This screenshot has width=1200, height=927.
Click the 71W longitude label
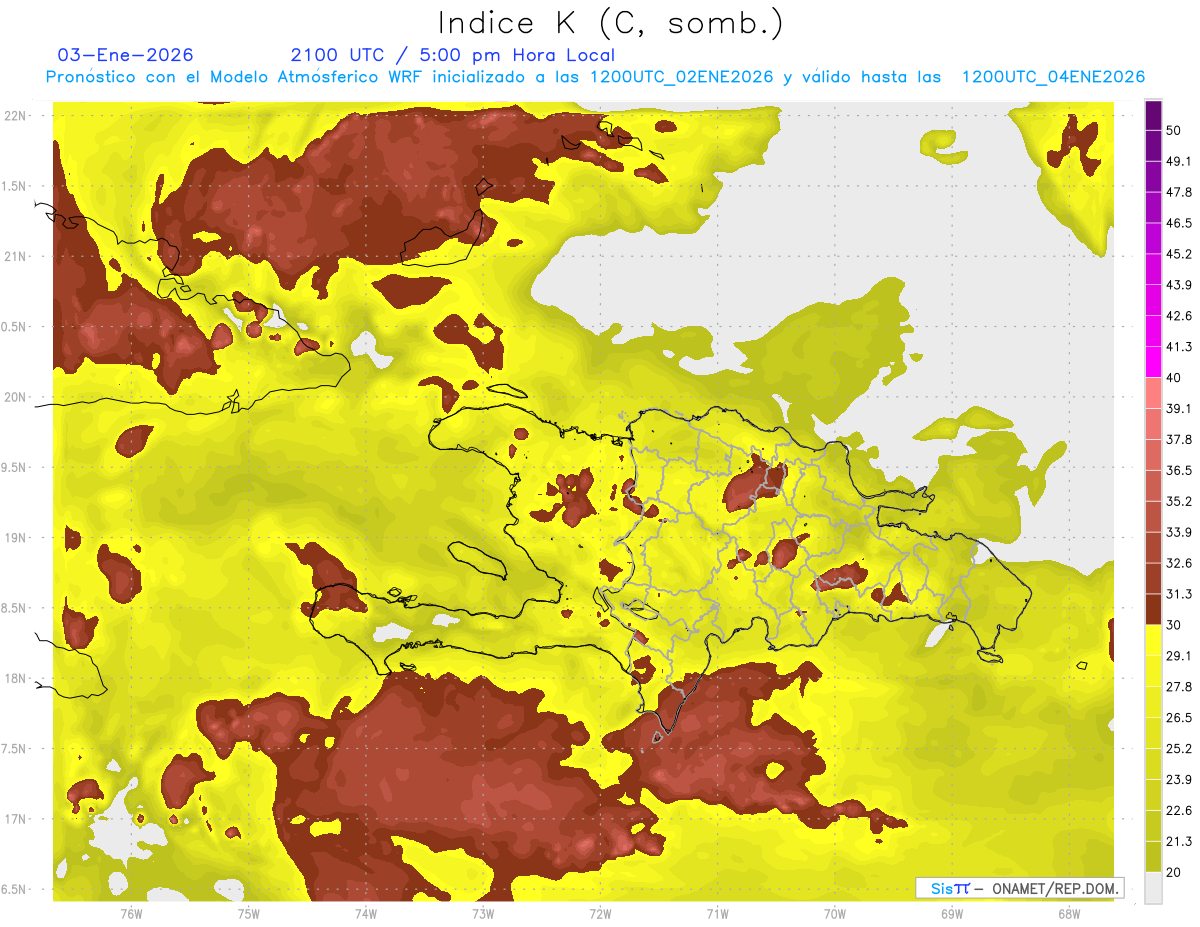pos(717,913)
